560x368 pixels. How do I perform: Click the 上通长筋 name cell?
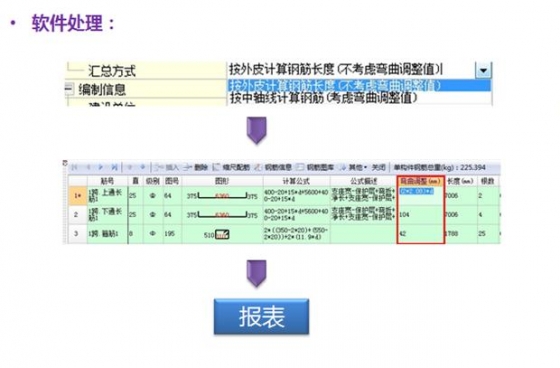pyautogui.click(x=107, y=196)
